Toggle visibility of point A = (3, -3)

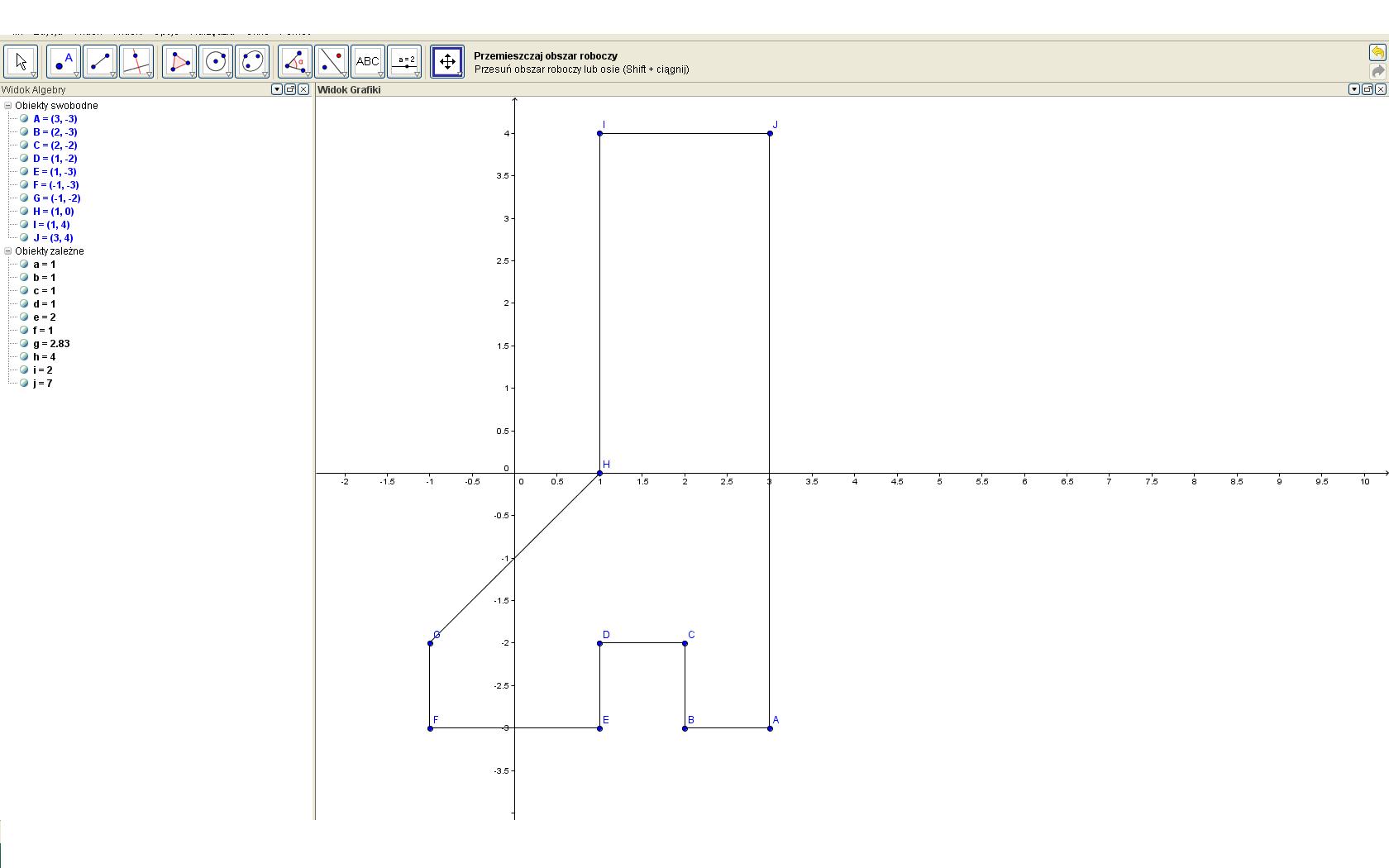(25, 119)
